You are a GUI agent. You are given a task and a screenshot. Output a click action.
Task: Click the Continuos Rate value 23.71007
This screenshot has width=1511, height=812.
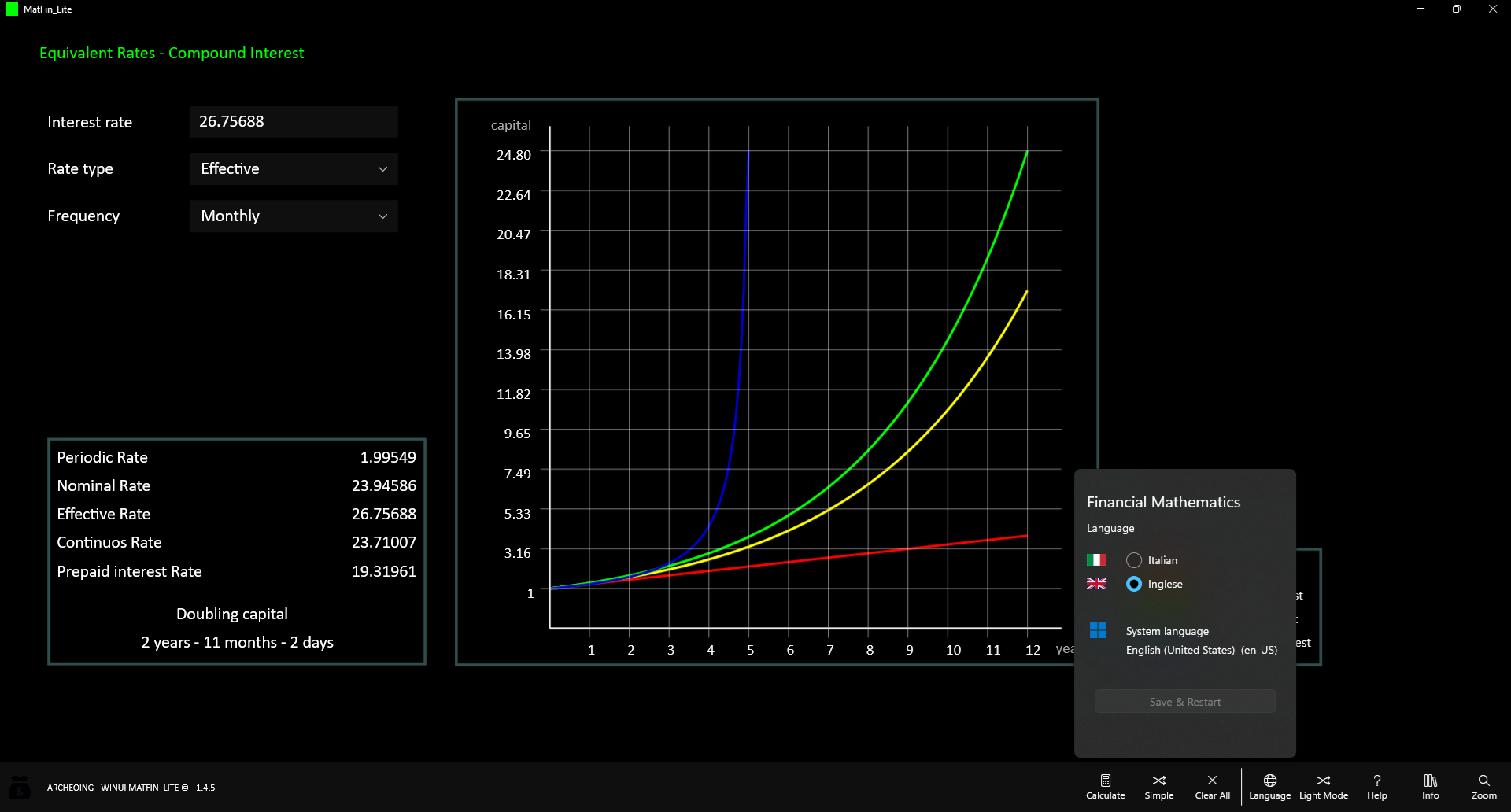384,542
